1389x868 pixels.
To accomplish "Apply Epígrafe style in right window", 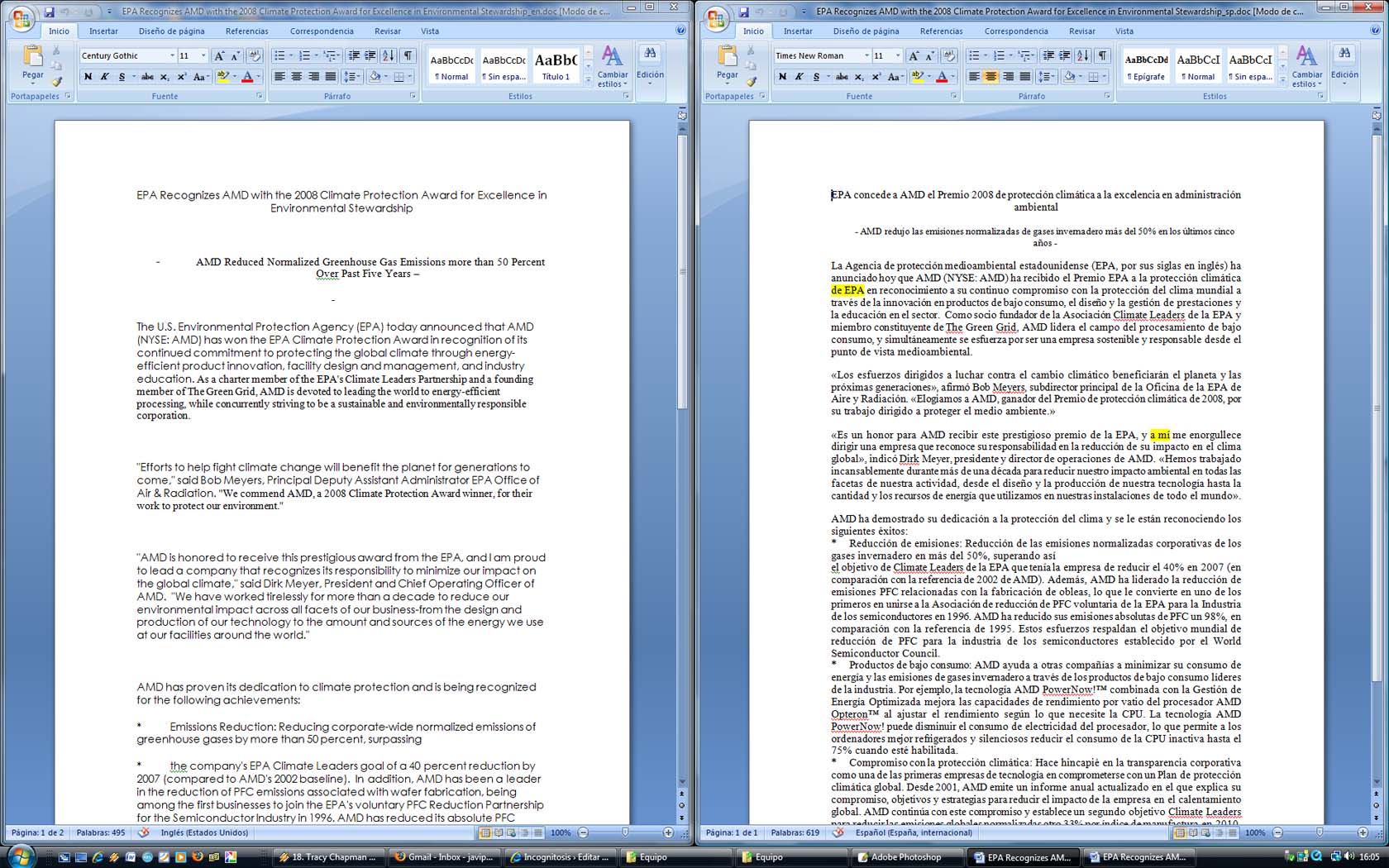I will pos(1146,66).
